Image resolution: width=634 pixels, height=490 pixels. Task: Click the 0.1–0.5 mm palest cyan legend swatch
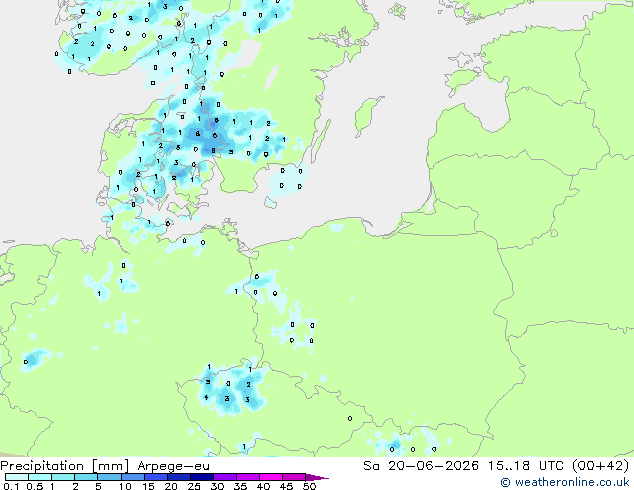[x=17, y=477]
